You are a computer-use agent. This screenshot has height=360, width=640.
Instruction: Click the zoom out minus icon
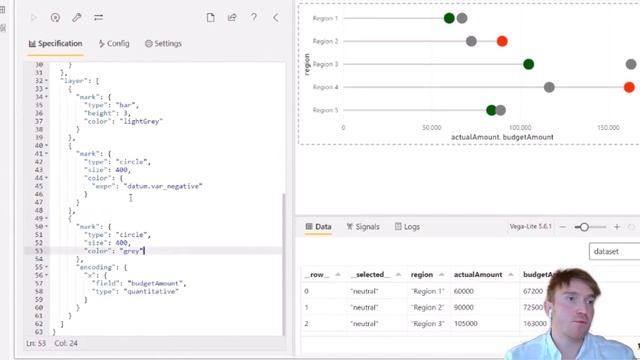click(x=562, y=227)
